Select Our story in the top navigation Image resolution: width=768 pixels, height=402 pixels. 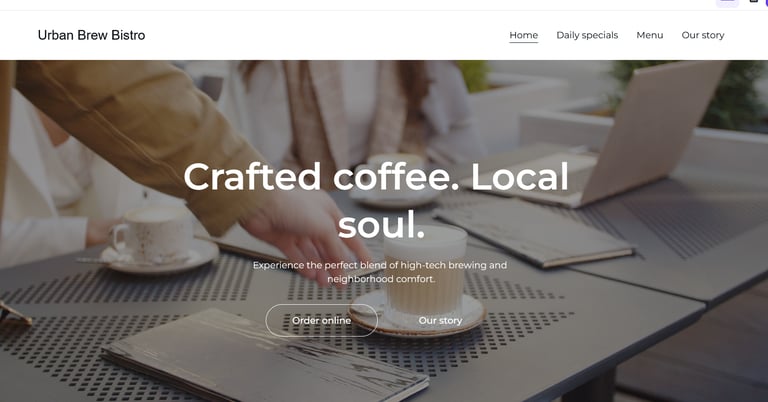(x=702, y=35)
